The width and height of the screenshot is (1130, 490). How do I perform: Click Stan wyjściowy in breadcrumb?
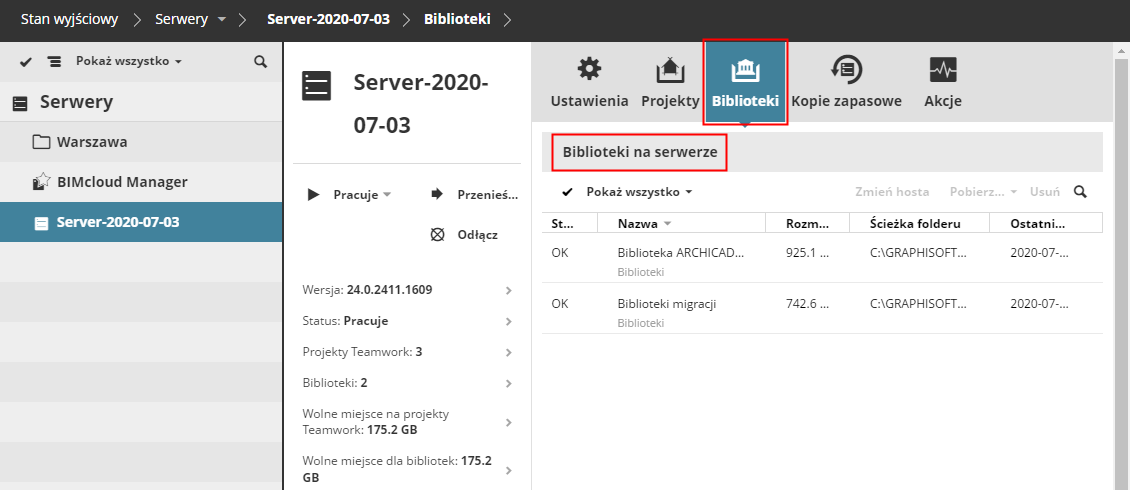tap(69, 19)
